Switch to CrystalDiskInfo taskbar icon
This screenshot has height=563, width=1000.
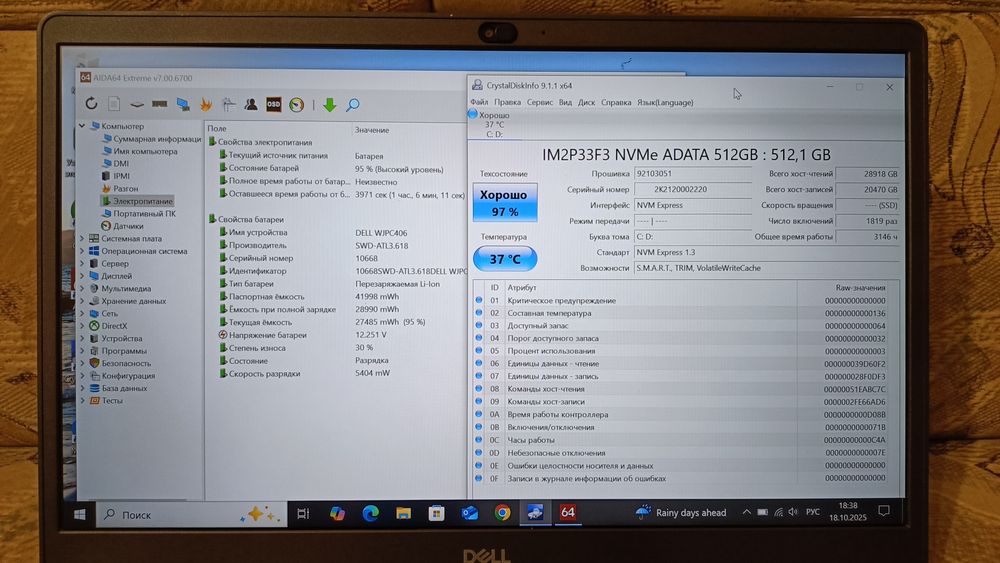(534, 512)
